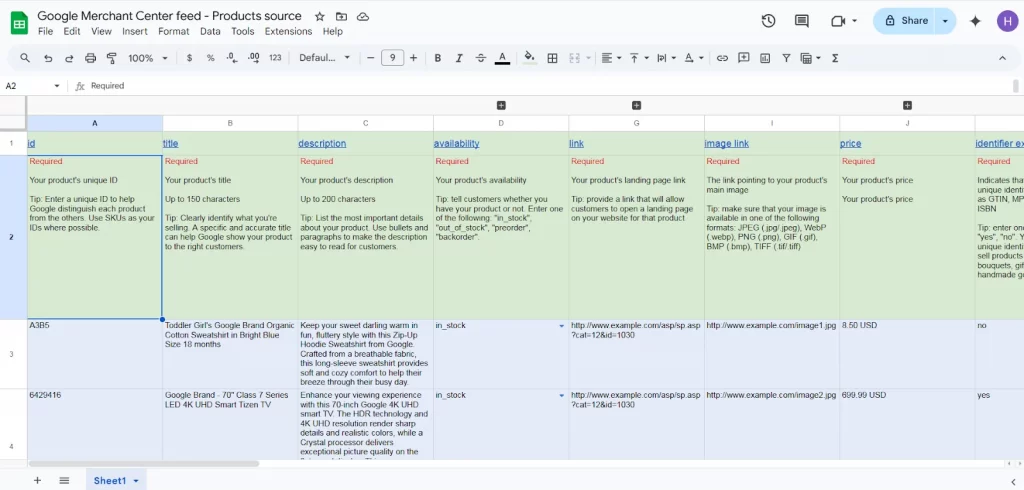
Task: Star this spreadsheet document
Action: [x=319, y=16]
